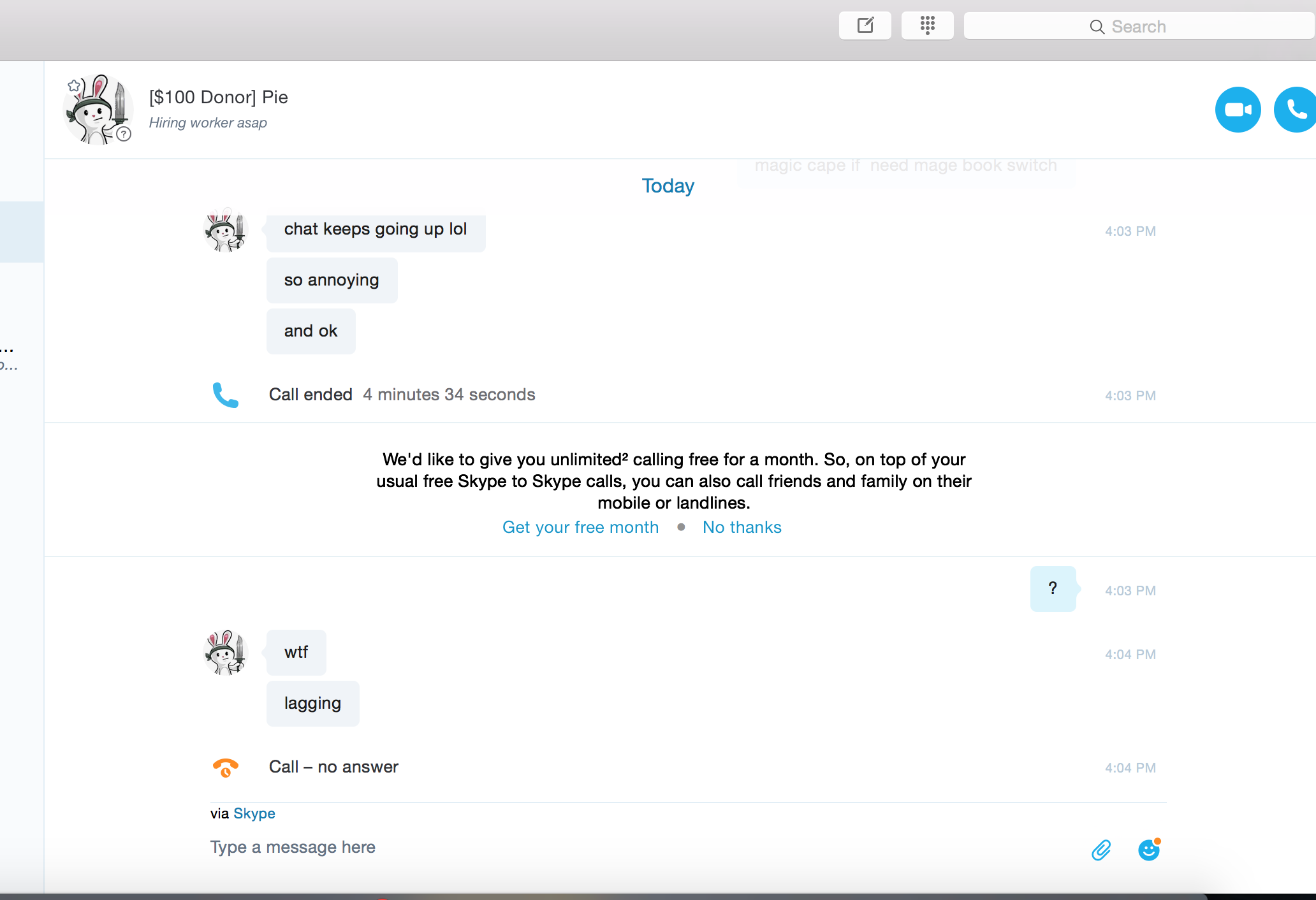Viewport: 1316px width, 900px height.
Task: Click the contact name [$100 Donor] Pie
Action: (x=218, y=97)
